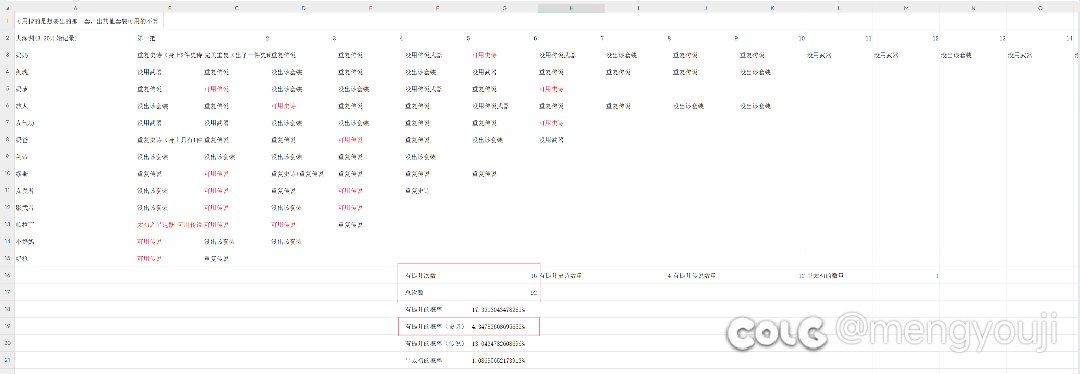This screenshot has height=374, width=1080.
Task: Select column N header
Action: [x=973, y=8]
